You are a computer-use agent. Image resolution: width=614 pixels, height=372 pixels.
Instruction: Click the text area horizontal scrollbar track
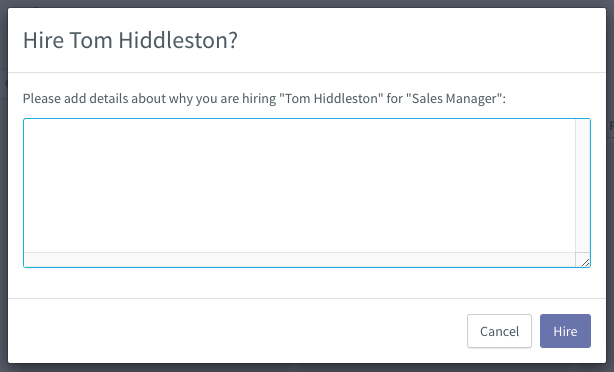(x=300, y=260)
